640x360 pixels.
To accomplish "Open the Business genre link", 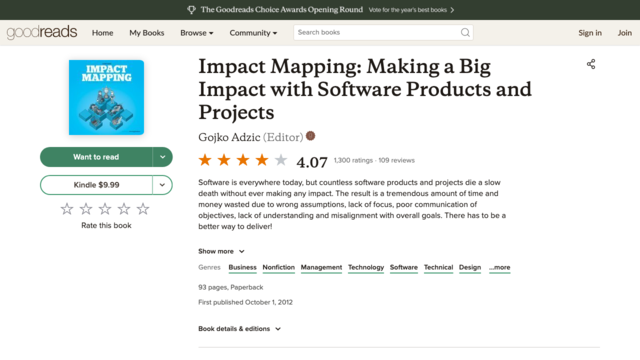I will 242,267.
